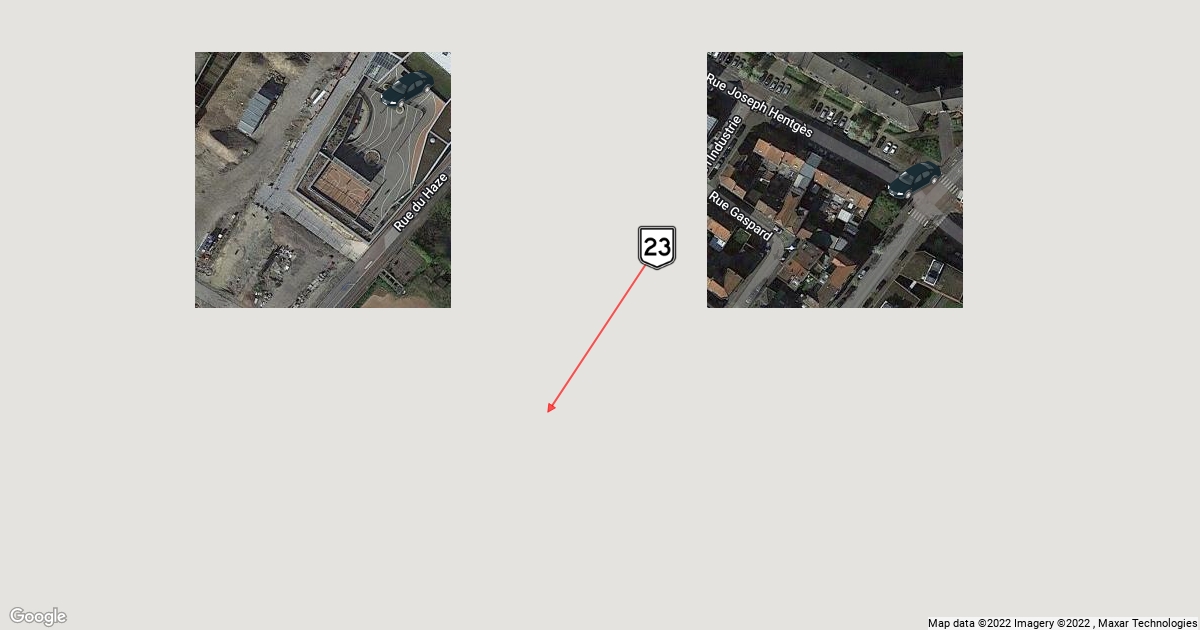1200x630 pixels.
Task: Click the Rue du Haze street label
Action: point(420,201)
